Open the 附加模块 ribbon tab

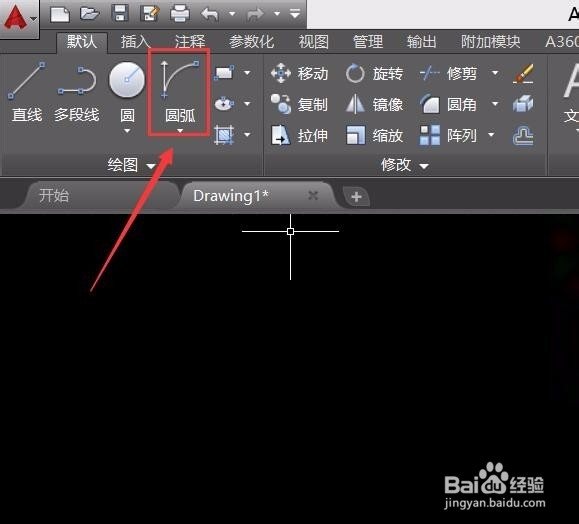491,42
